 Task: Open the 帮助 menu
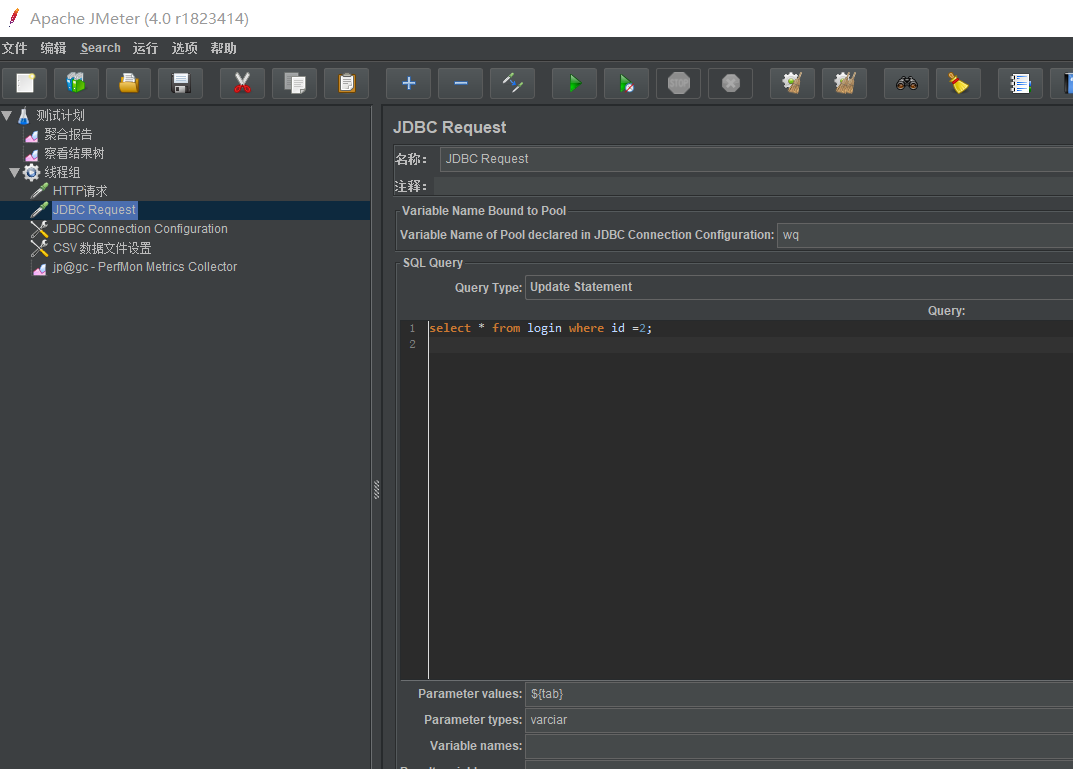(x=223, y=48)
